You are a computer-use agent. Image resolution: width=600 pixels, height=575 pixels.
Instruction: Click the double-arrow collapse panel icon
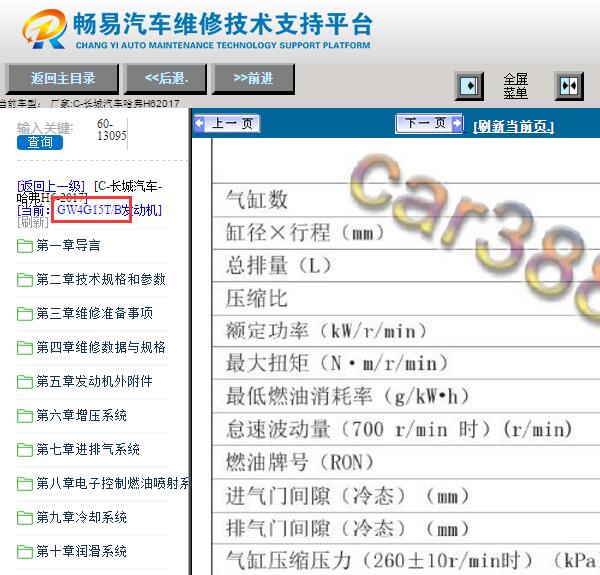(x=569, y=86)
